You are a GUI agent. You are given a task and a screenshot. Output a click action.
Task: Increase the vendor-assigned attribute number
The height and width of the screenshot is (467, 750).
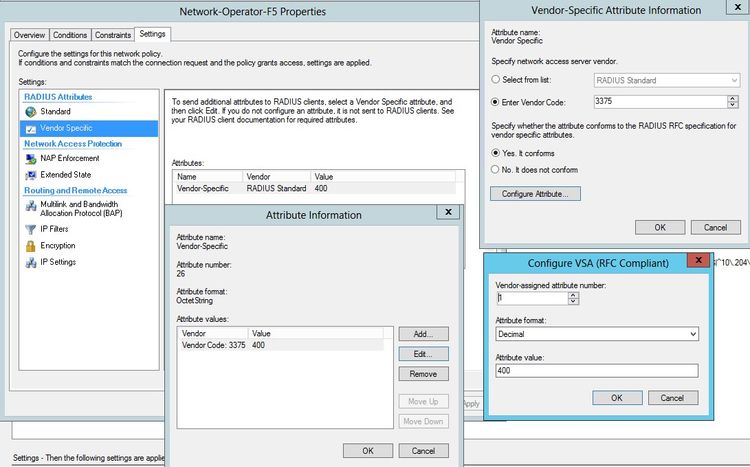573,295
